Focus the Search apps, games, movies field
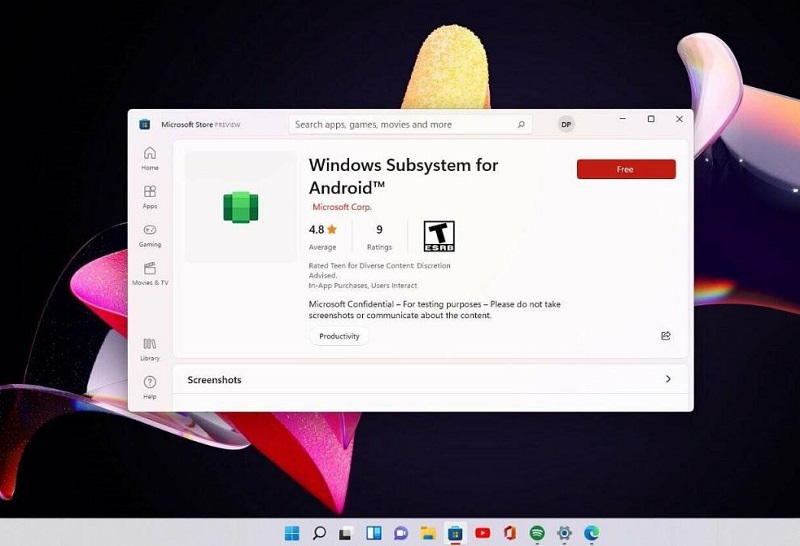Viewport: 800px width, 546px height. [x=400, y=125]
